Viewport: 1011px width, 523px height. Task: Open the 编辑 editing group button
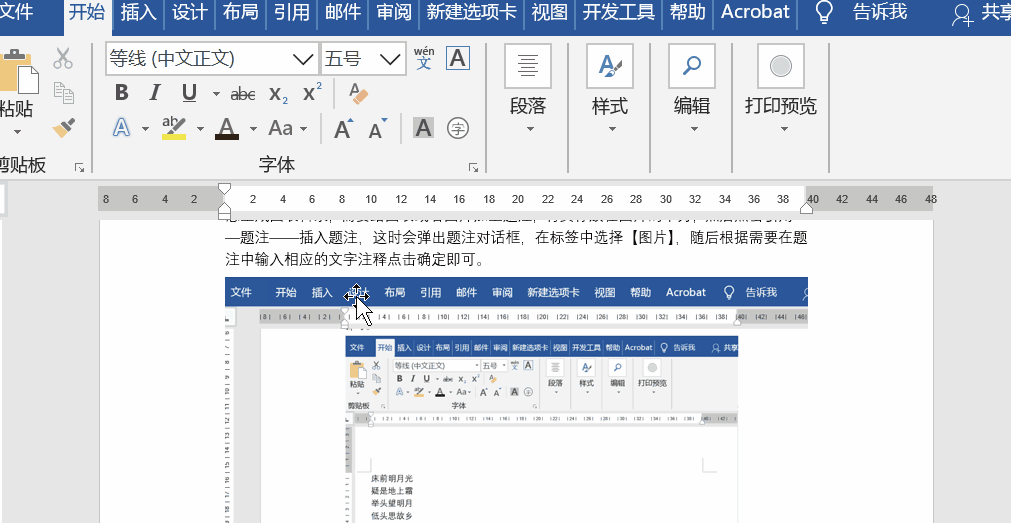point(692,89)
